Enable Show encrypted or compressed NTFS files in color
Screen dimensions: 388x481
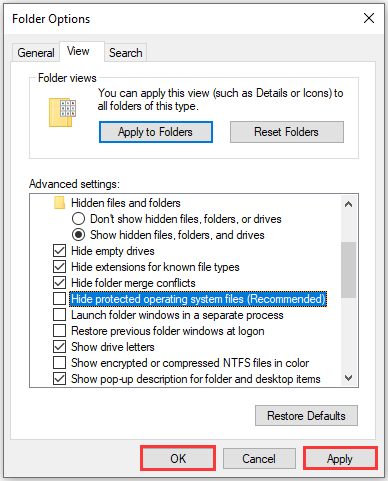pos(59,363)
